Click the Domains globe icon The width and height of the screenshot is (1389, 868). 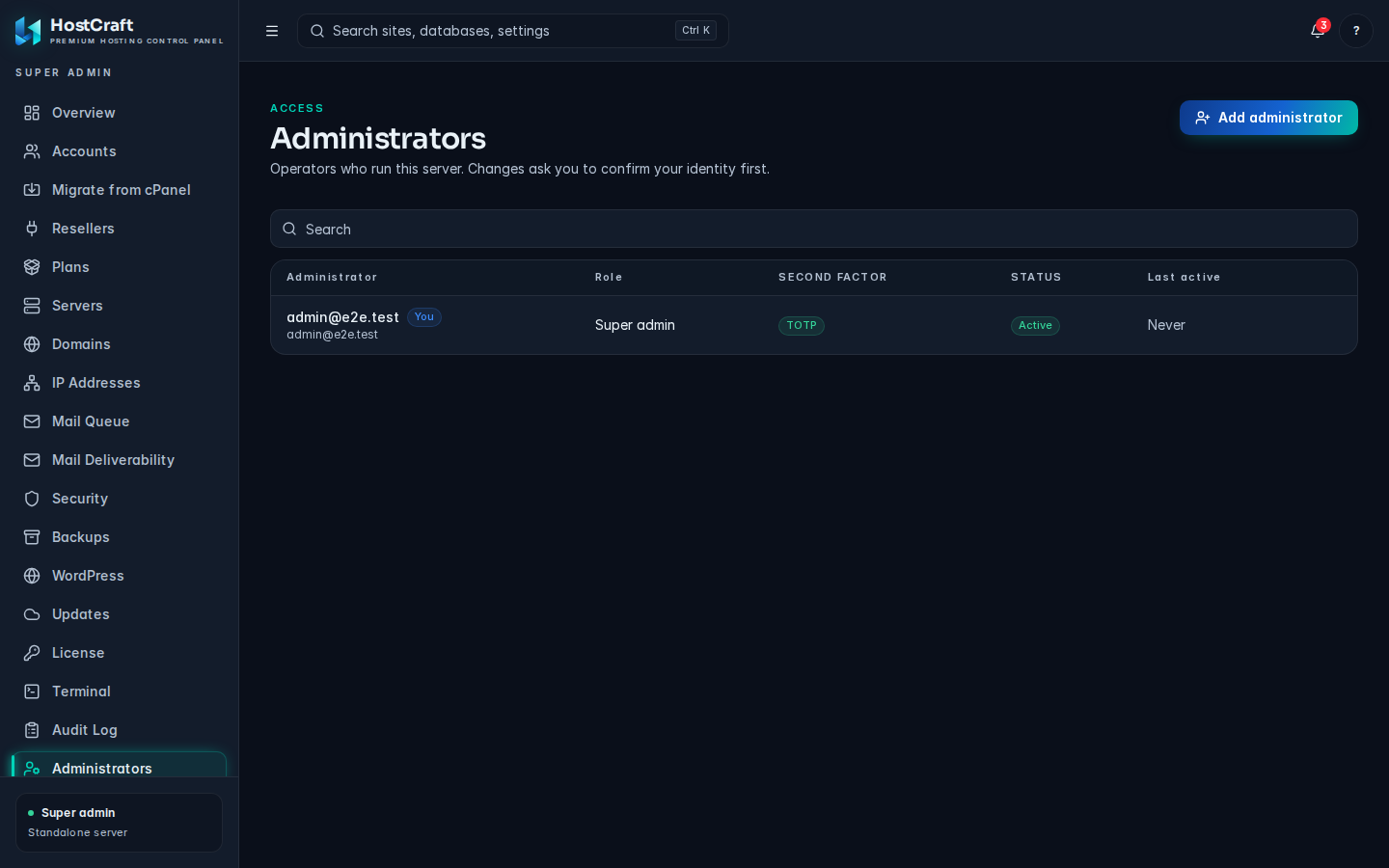click(32, 344)
